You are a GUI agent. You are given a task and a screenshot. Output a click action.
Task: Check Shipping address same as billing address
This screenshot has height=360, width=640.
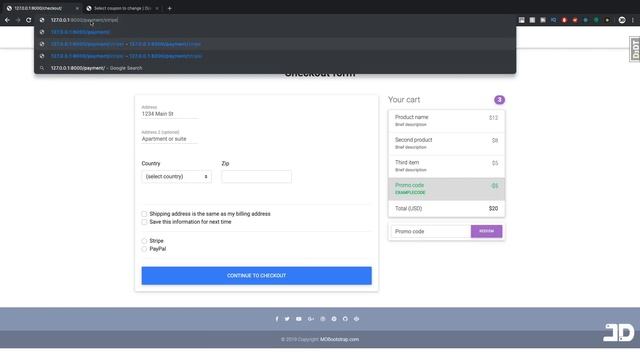[x=144, y=214]
